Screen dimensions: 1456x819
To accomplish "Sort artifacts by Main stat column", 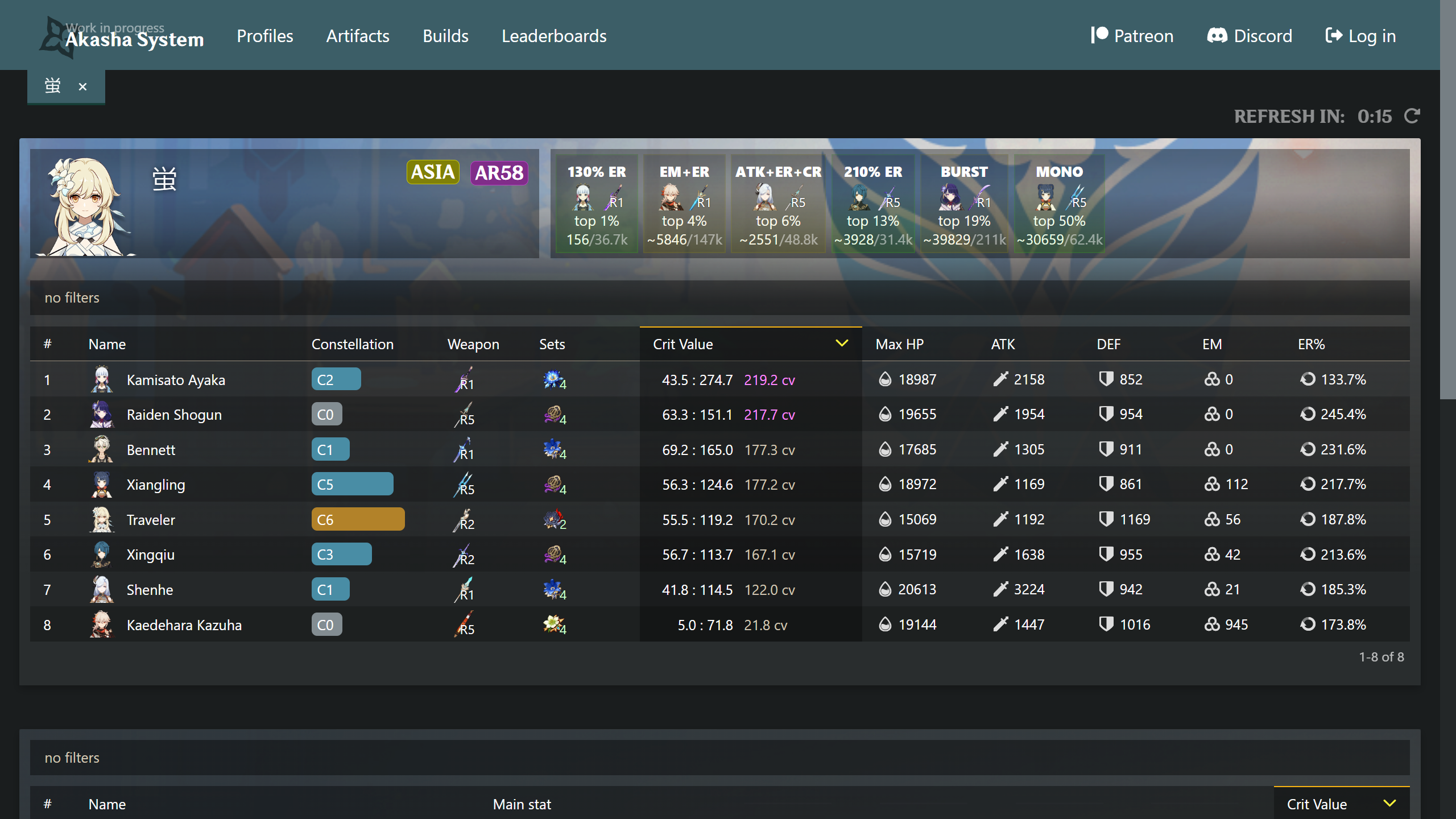I will pyautogui.click(x=522, y=804).
